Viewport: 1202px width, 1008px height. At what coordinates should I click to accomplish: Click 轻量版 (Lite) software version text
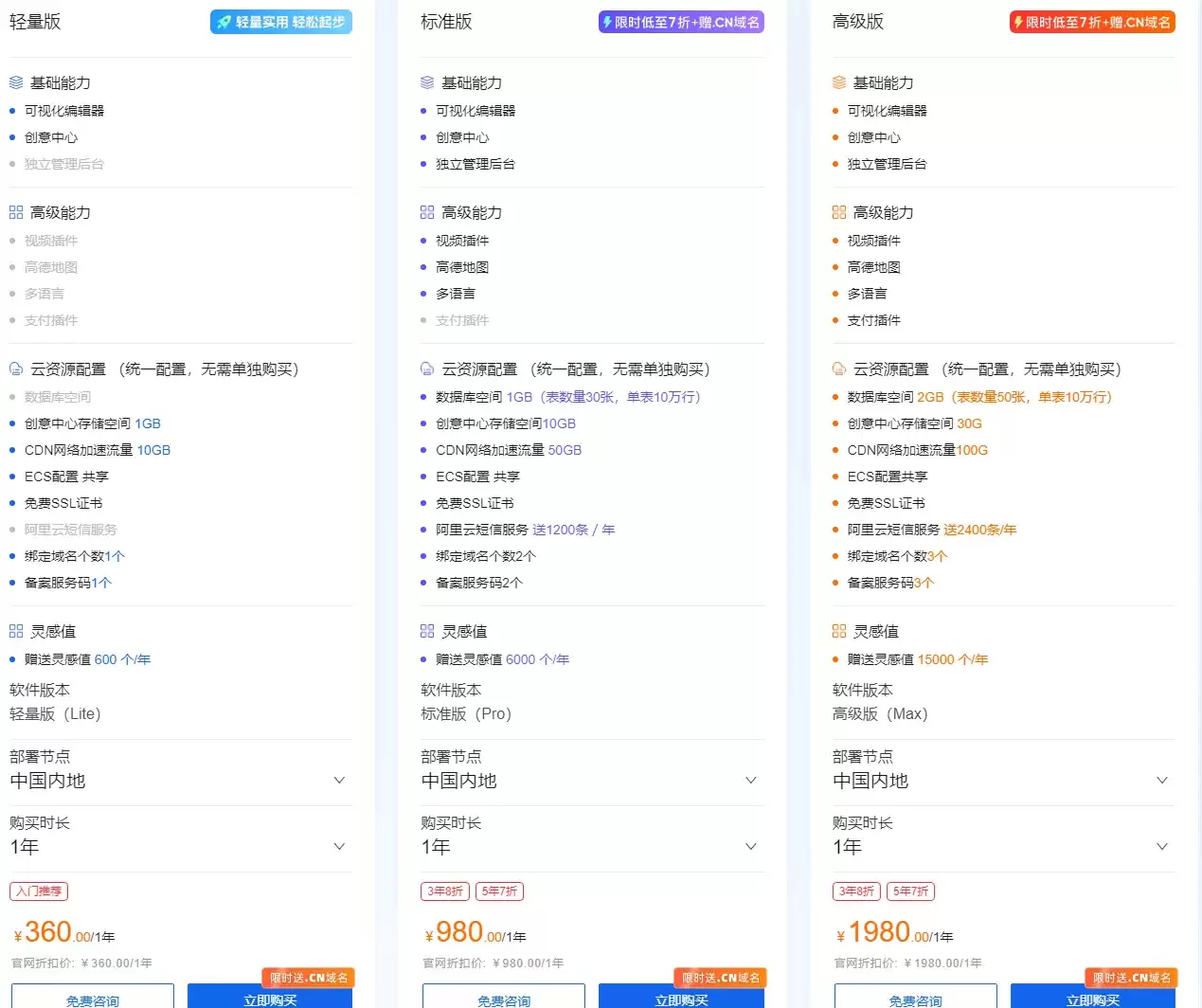pyautogui.click(x=55, y=713)
